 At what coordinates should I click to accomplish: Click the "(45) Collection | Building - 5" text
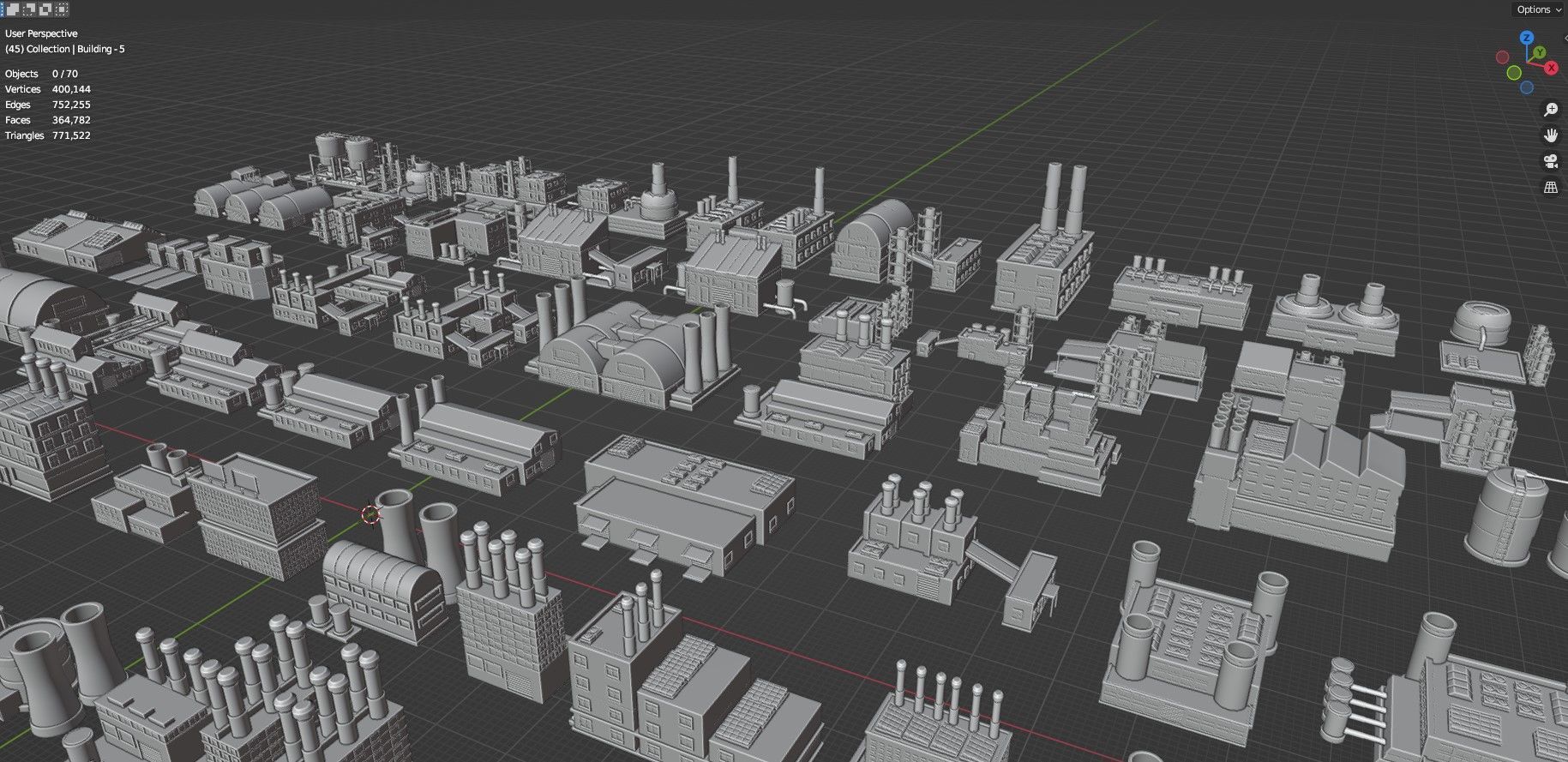tap(65, 49)
